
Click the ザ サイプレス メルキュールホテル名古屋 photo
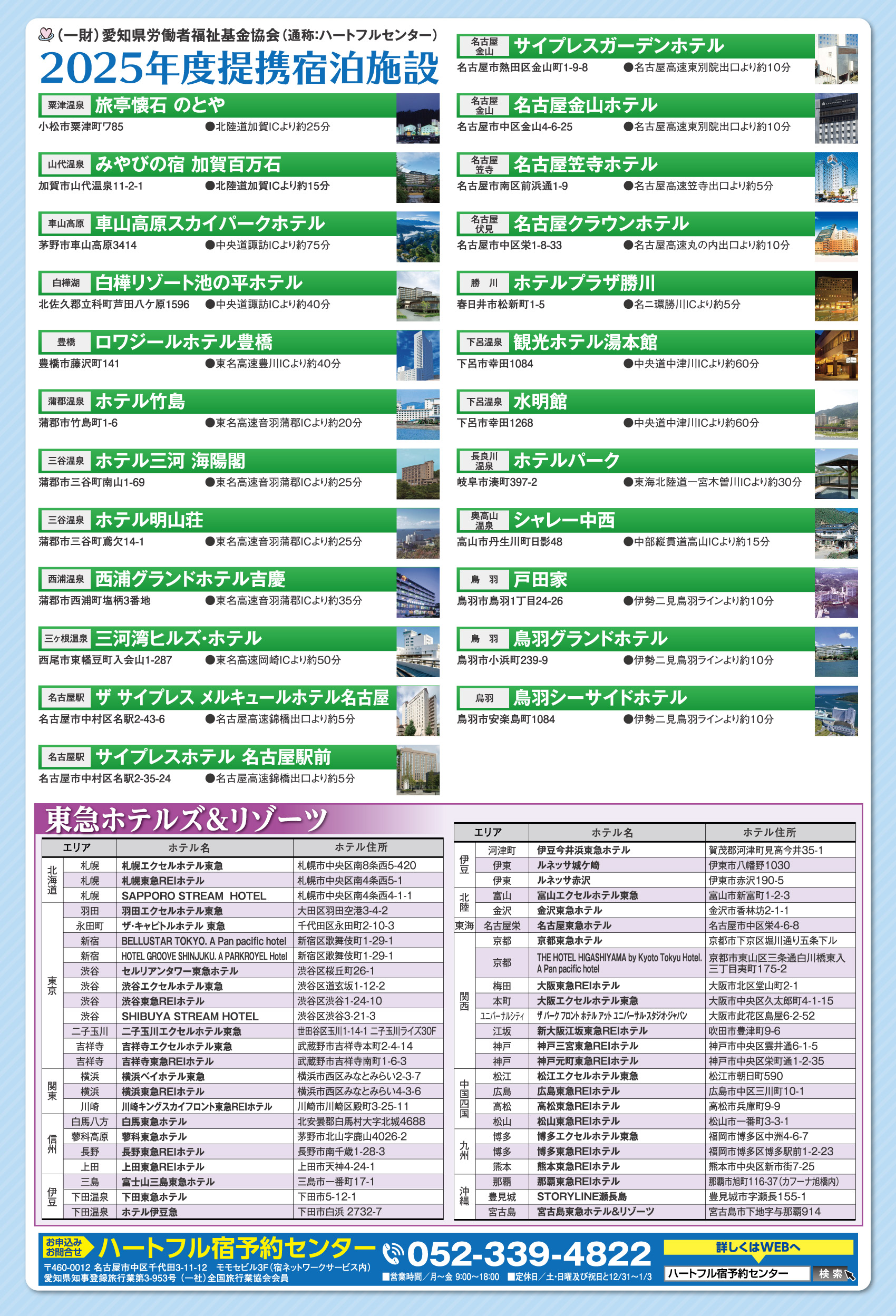[417, 711]
